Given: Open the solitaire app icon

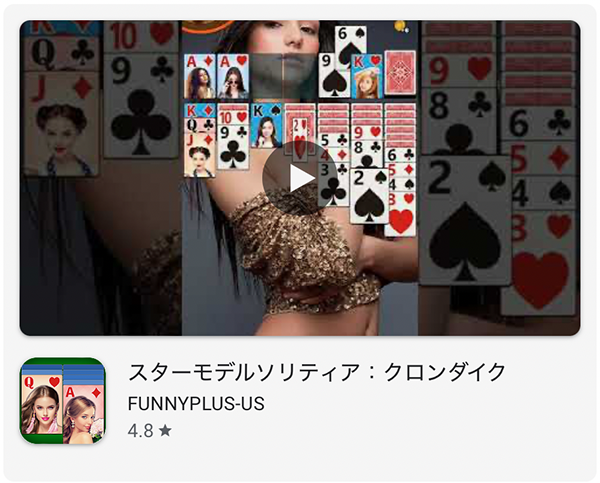Looking at the screenshot, I should (63, 401).
